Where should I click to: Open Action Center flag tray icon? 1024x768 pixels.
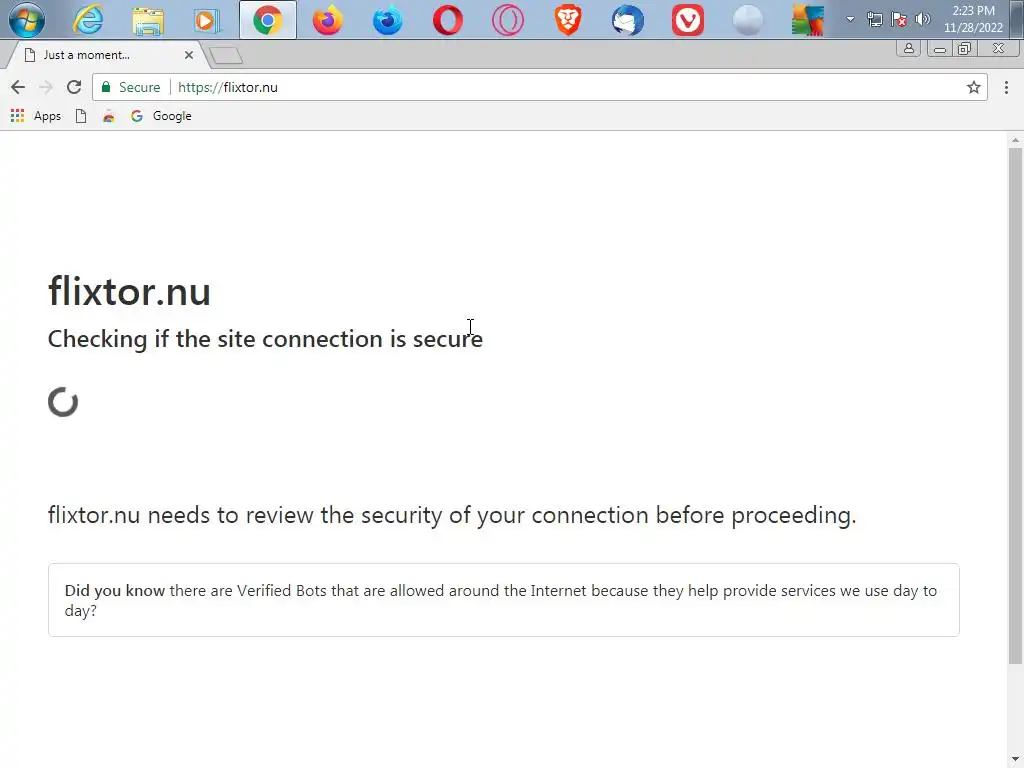point(899,19)
